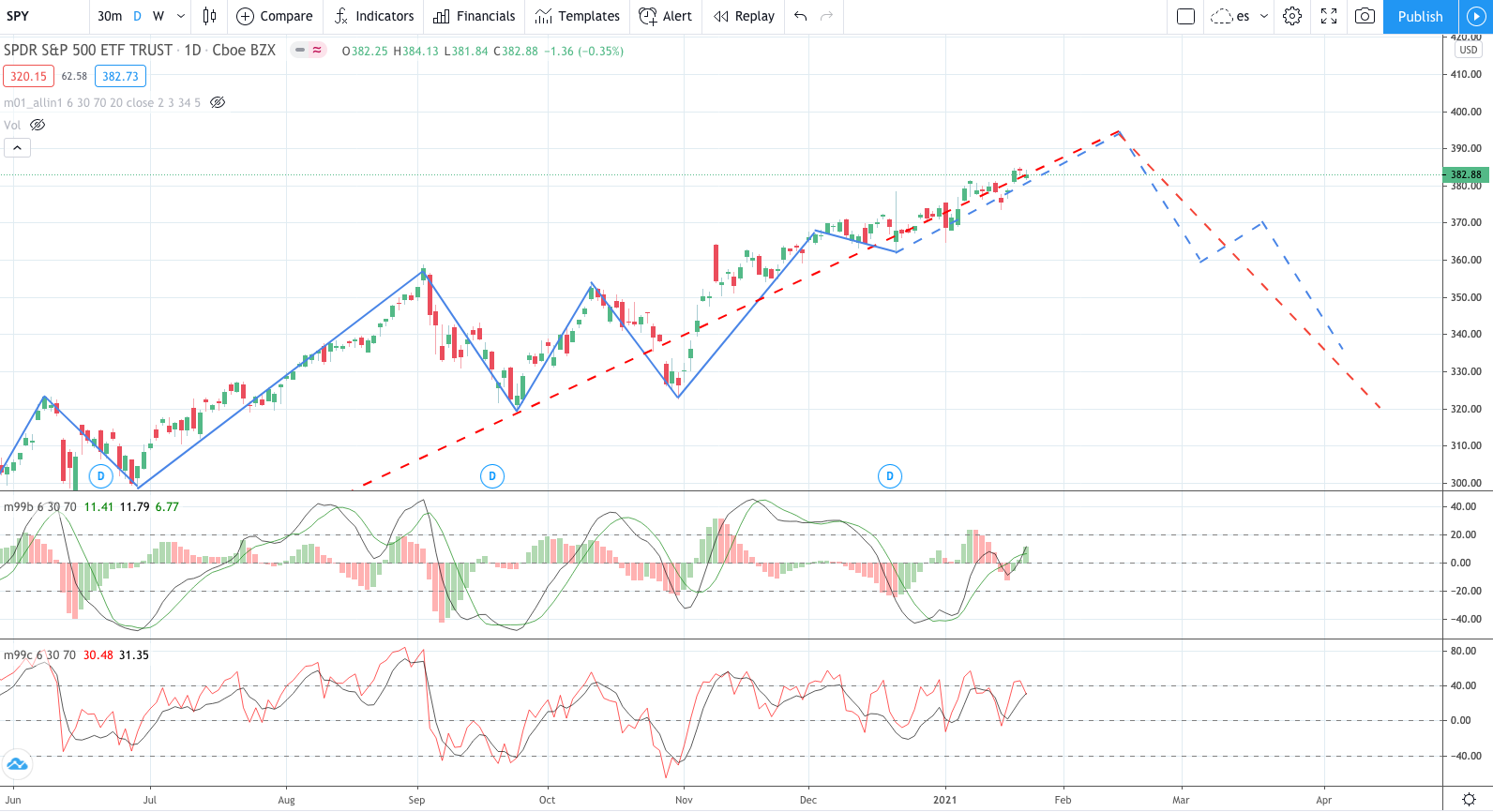The width and height of the screenshot is (1493, 812).
Task: Click the m99b 6 30 70 indicator label
Action: 40,506
